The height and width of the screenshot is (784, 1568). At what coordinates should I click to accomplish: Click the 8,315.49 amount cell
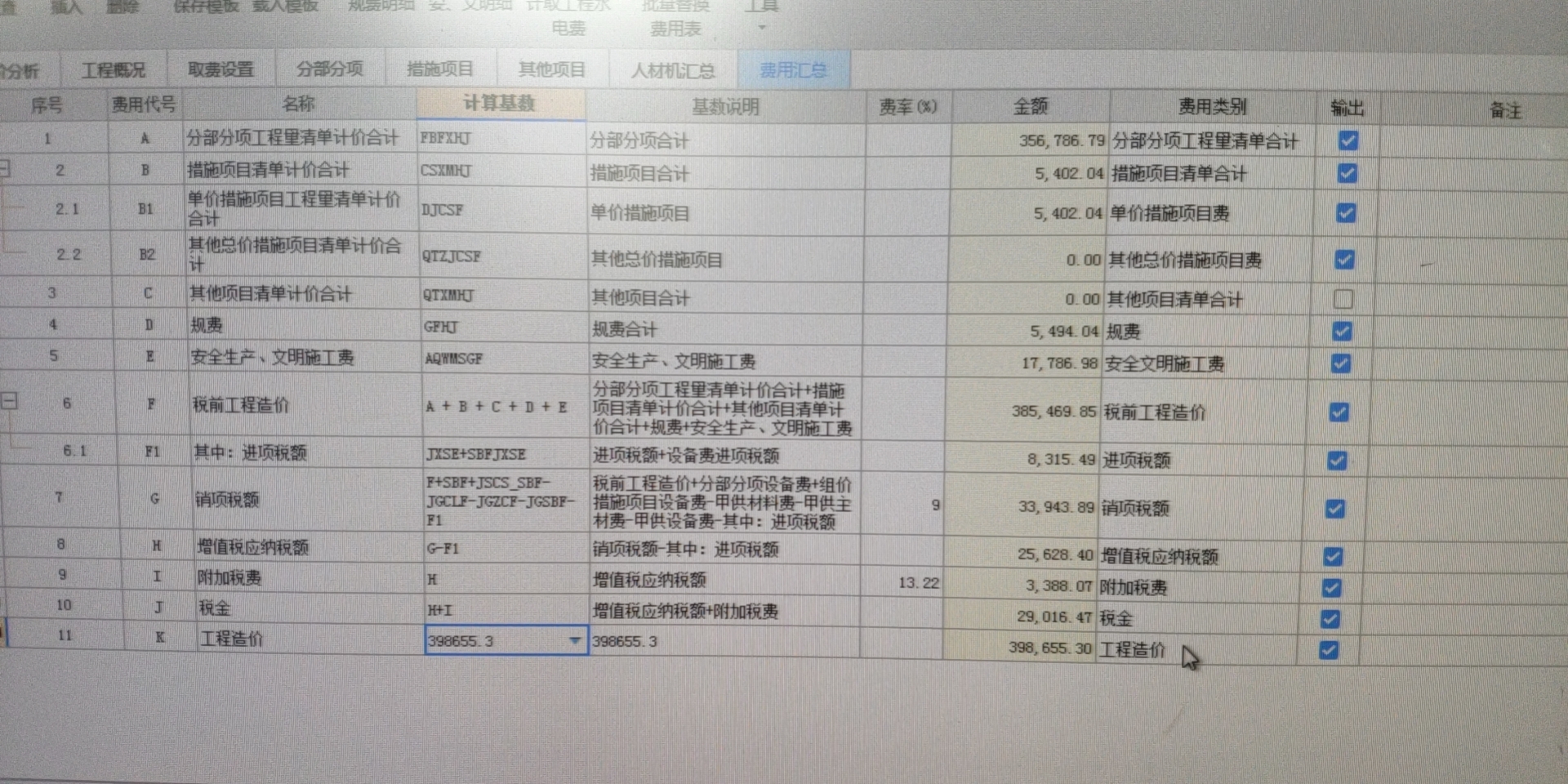tap(1022, 460)
